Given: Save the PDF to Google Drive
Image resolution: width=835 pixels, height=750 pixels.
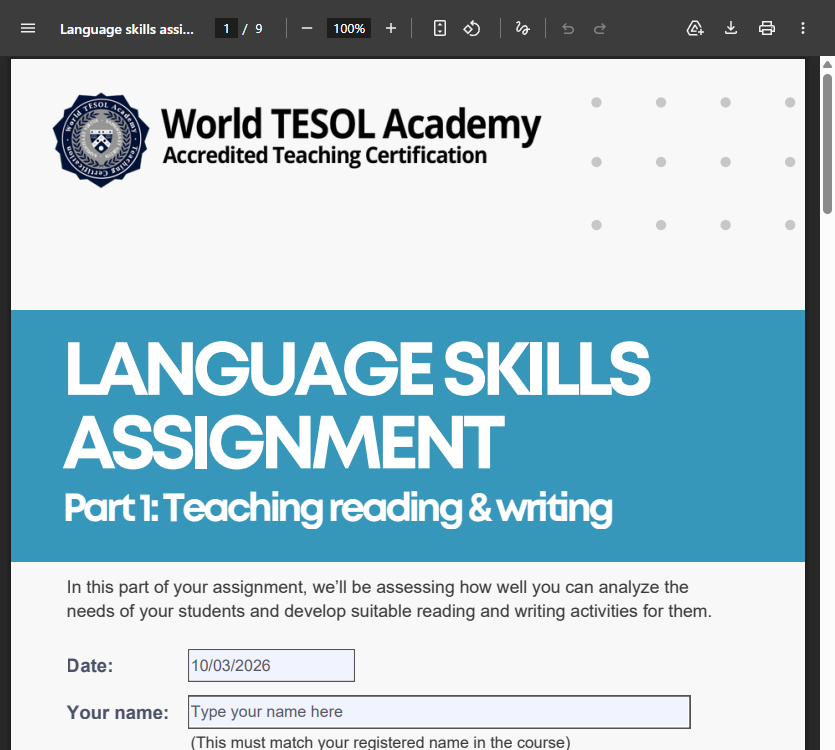Looking at the screenshot, I should click(695, 28).
